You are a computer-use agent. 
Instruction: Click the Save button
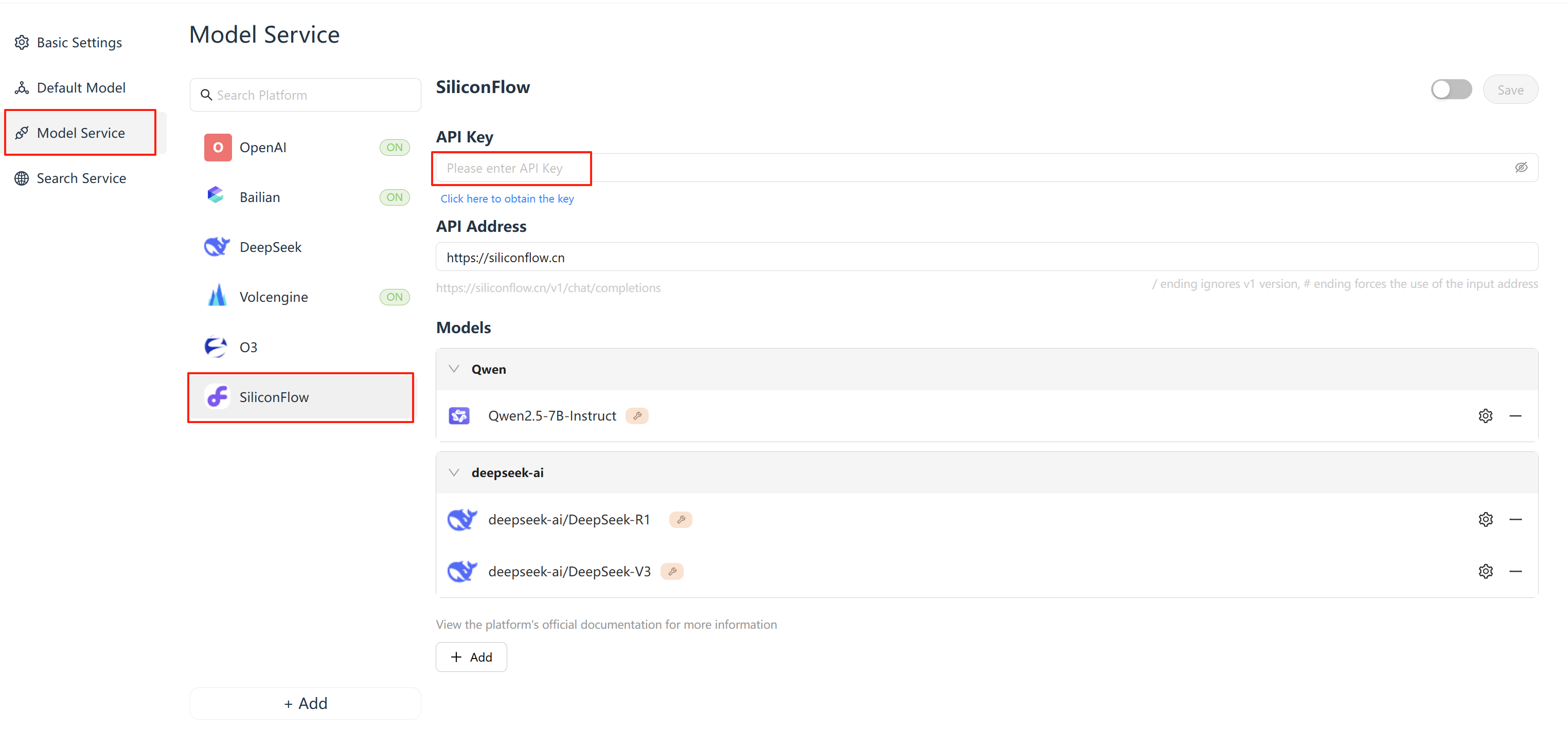tap(1510, 89)
